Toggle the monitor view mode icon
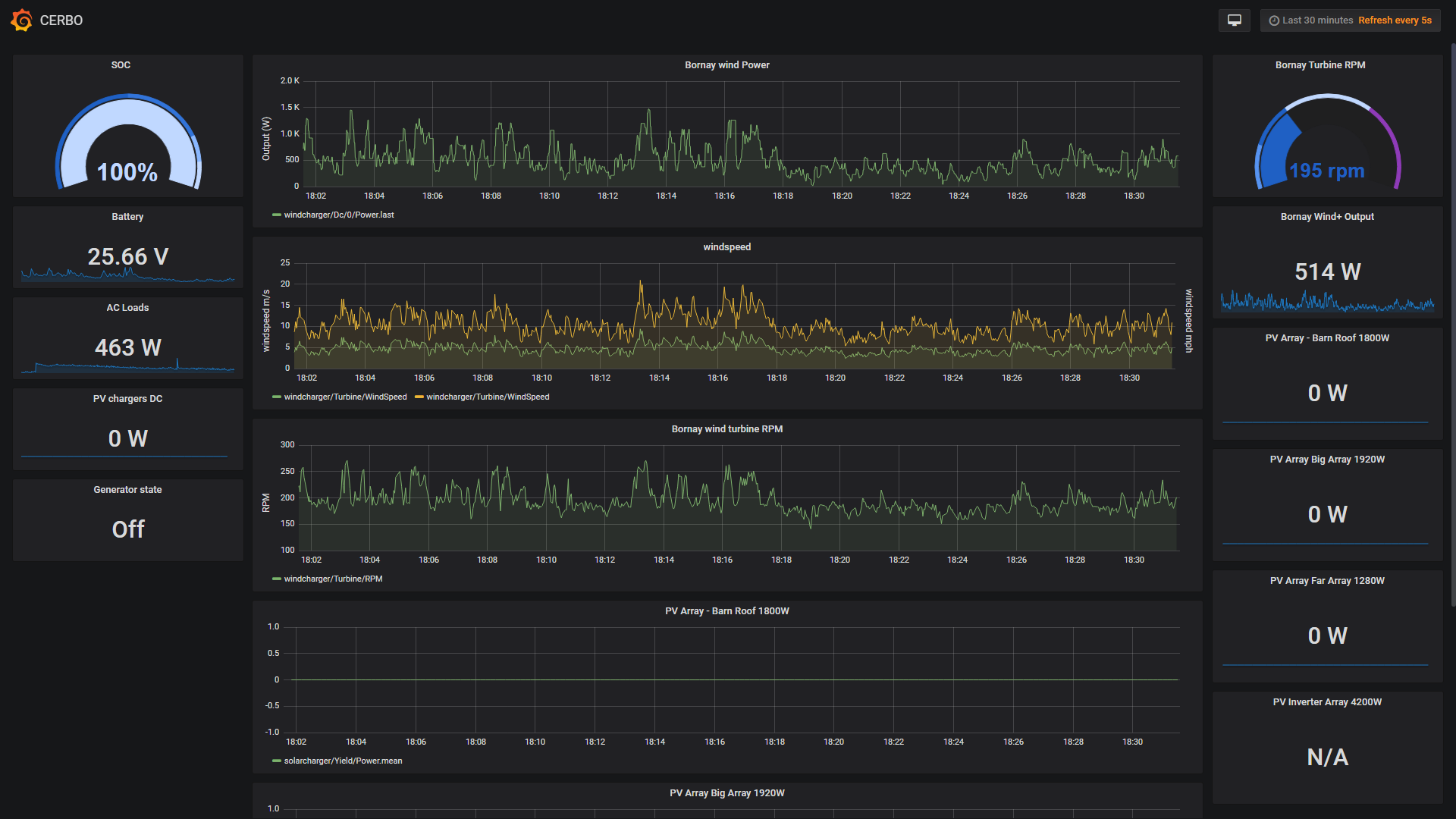This screenshot has width=1456, height=819. (1235, 20)
